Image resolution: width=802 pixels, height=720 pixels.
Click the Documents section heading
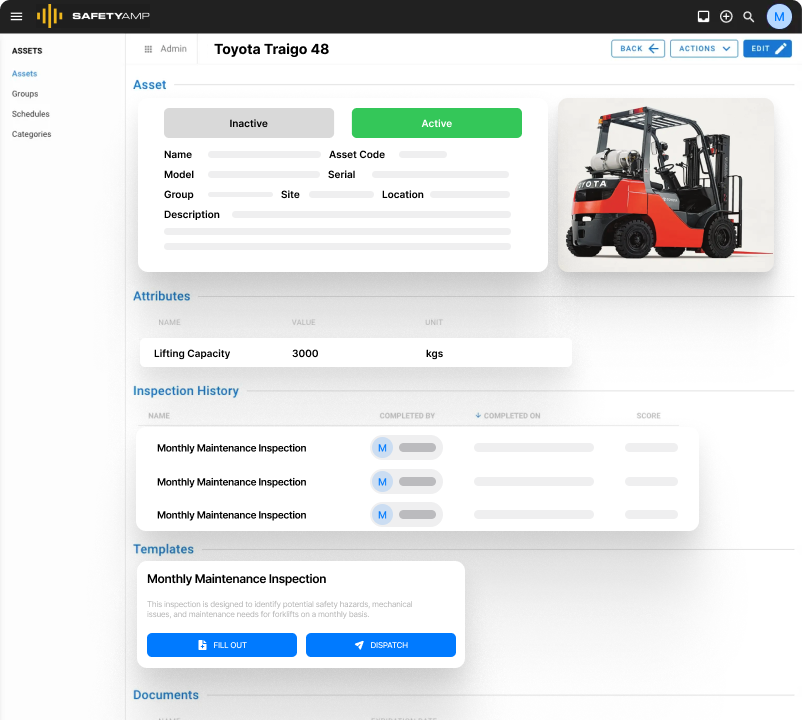166,695
